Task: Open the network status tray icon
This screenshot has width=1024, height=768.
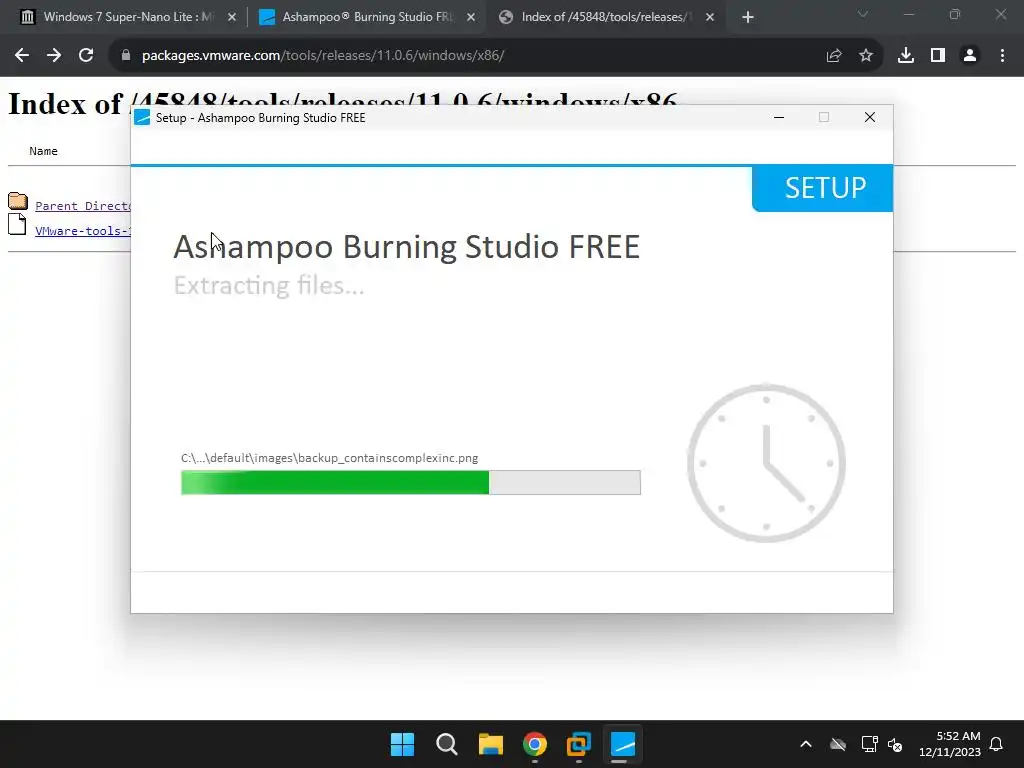Action: point(869,744)
